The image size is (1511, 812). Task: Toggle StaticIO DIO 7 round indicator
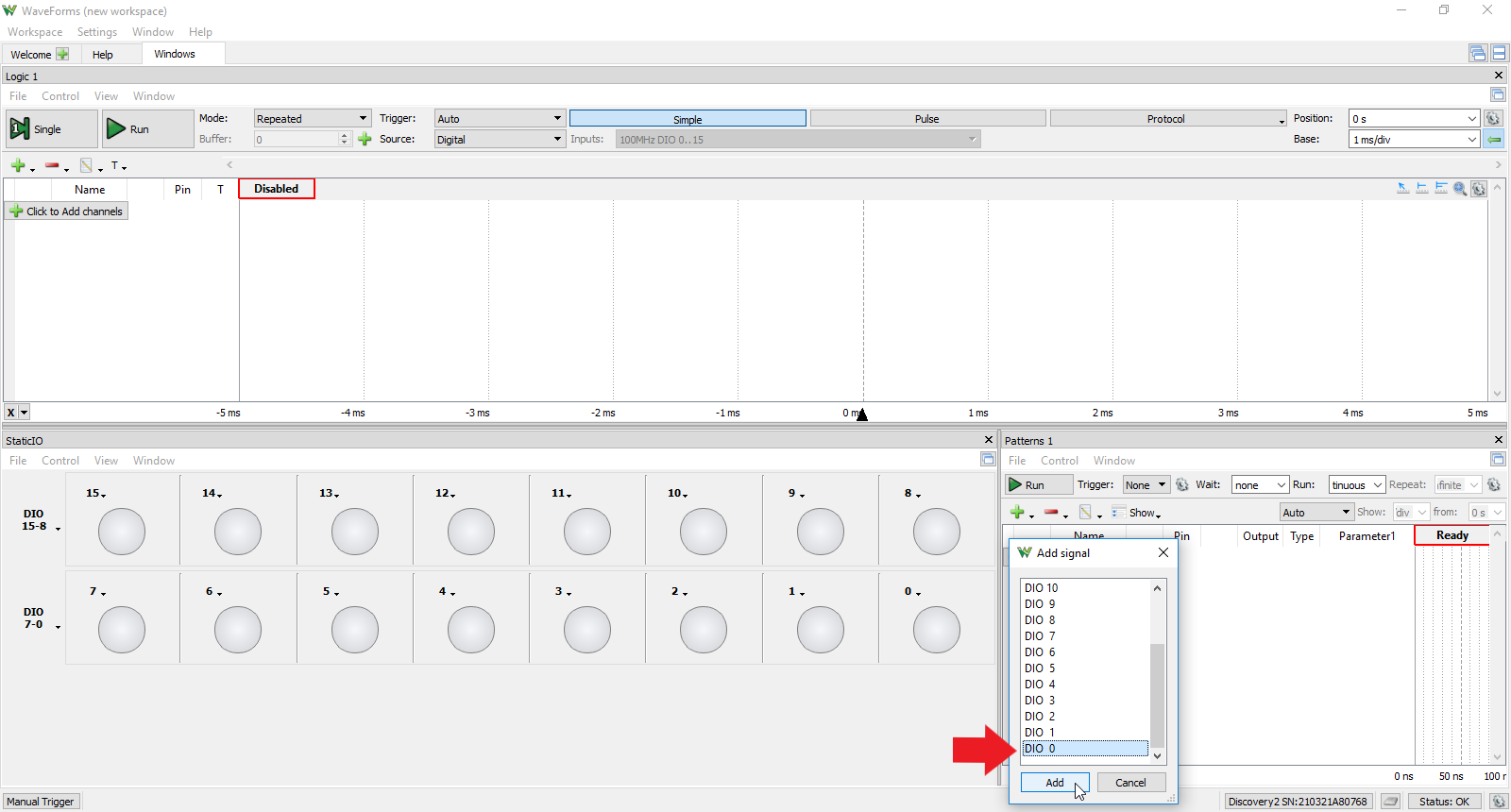pos(122,630)
